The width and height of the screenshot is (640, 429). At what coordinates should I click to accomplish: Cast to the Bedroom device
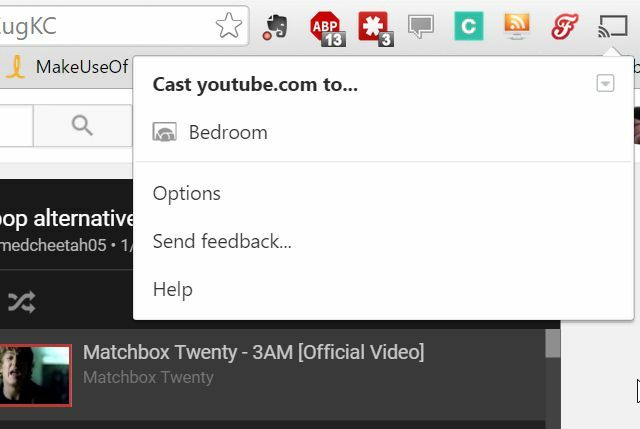383,132
